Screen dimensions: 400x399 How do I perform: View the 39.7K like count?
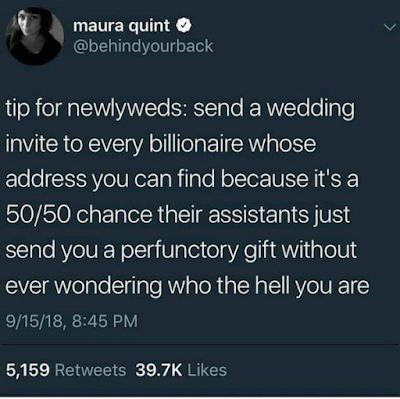tap(159, 370)
